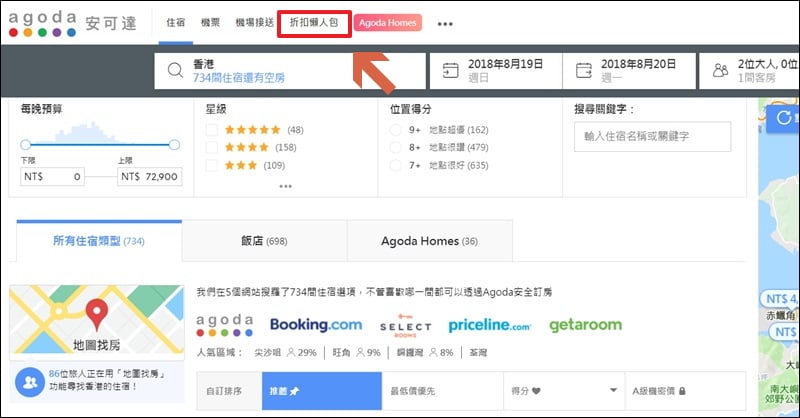Open check-in date 2018年8月19日
The height and width of the screenshot is (418, 800).
point(496,71)
